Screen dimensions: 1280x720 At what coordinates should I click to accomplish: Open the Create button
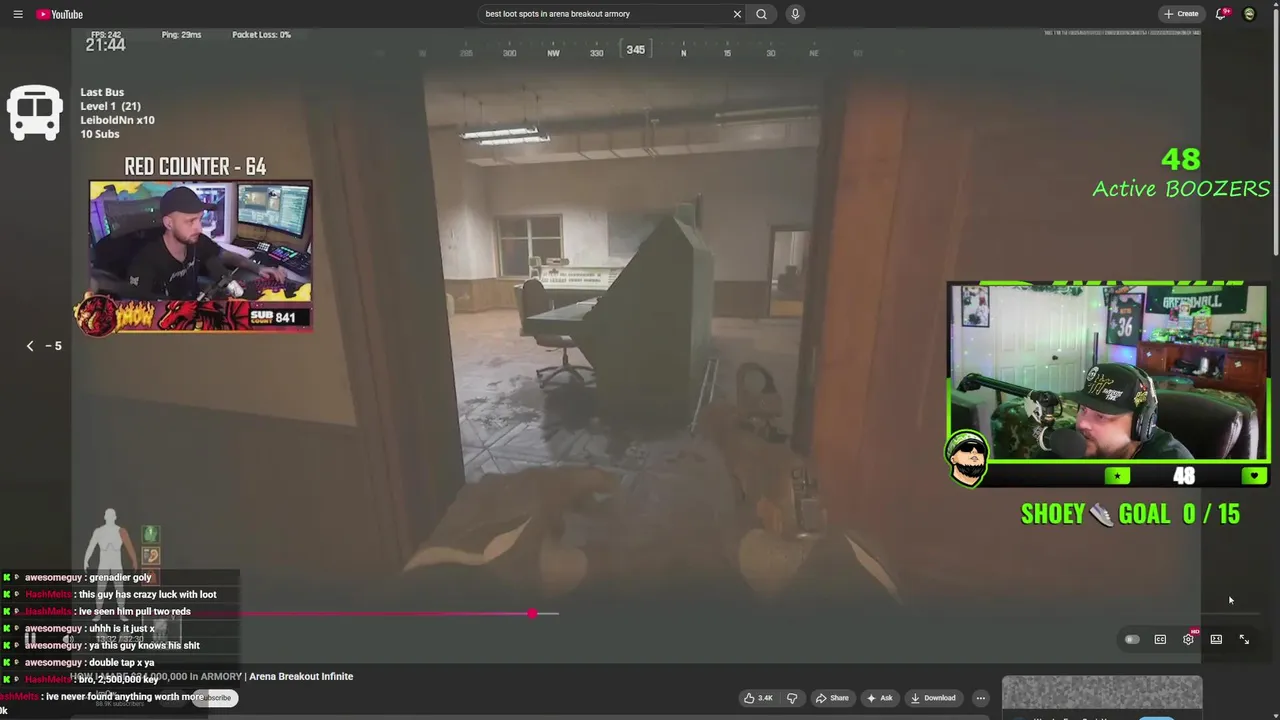pos(1181,14)
